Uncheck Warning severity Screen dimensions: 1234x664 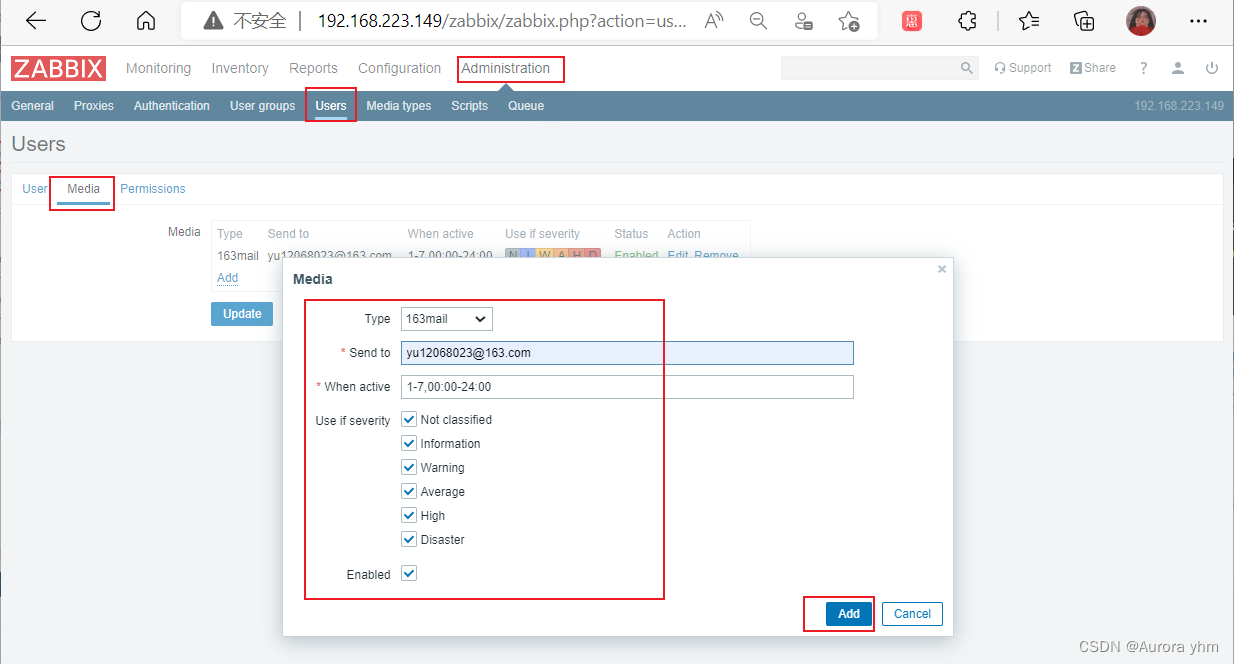pyautogui.click(x=409, y=467)
